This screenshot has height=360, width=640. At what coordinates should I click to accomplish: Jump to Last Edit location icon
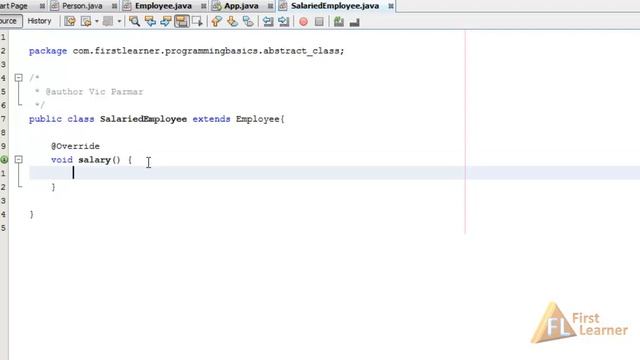tap(70, 21)
